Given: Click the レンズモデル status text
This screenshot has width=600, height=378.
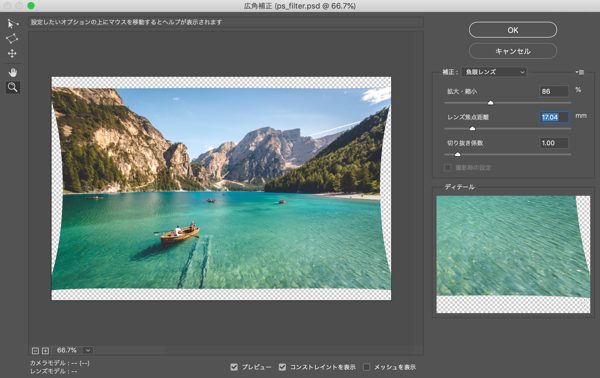Looking at the screenshot, I should (54, 371).
